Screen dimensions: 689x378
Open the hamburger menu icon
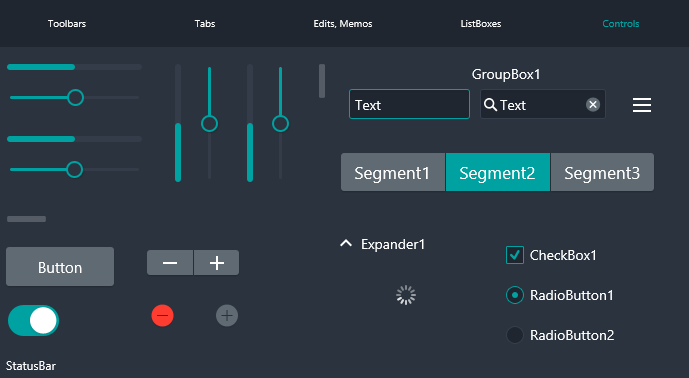642,105
